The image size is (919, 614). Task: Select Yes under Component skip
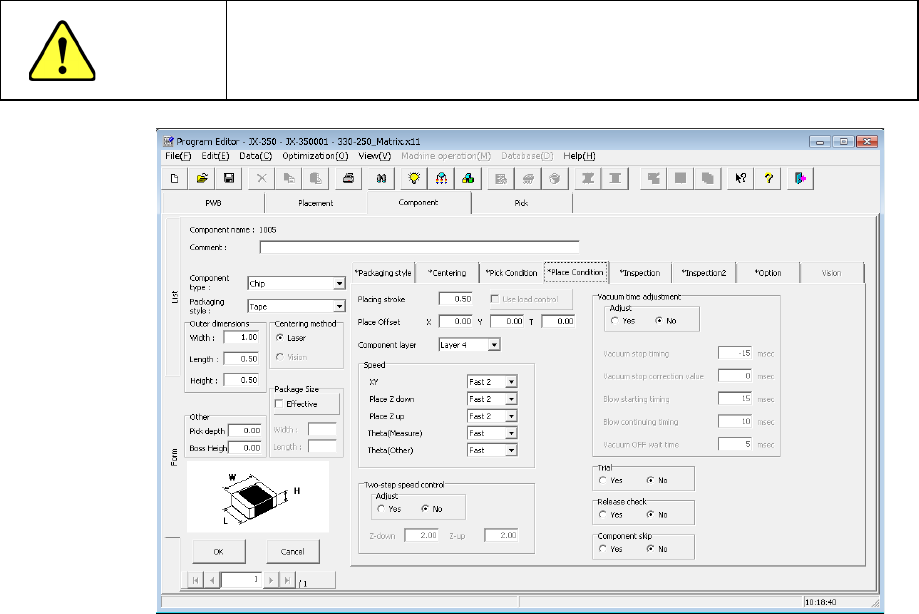pyautogui.click(x=602, y=549)
